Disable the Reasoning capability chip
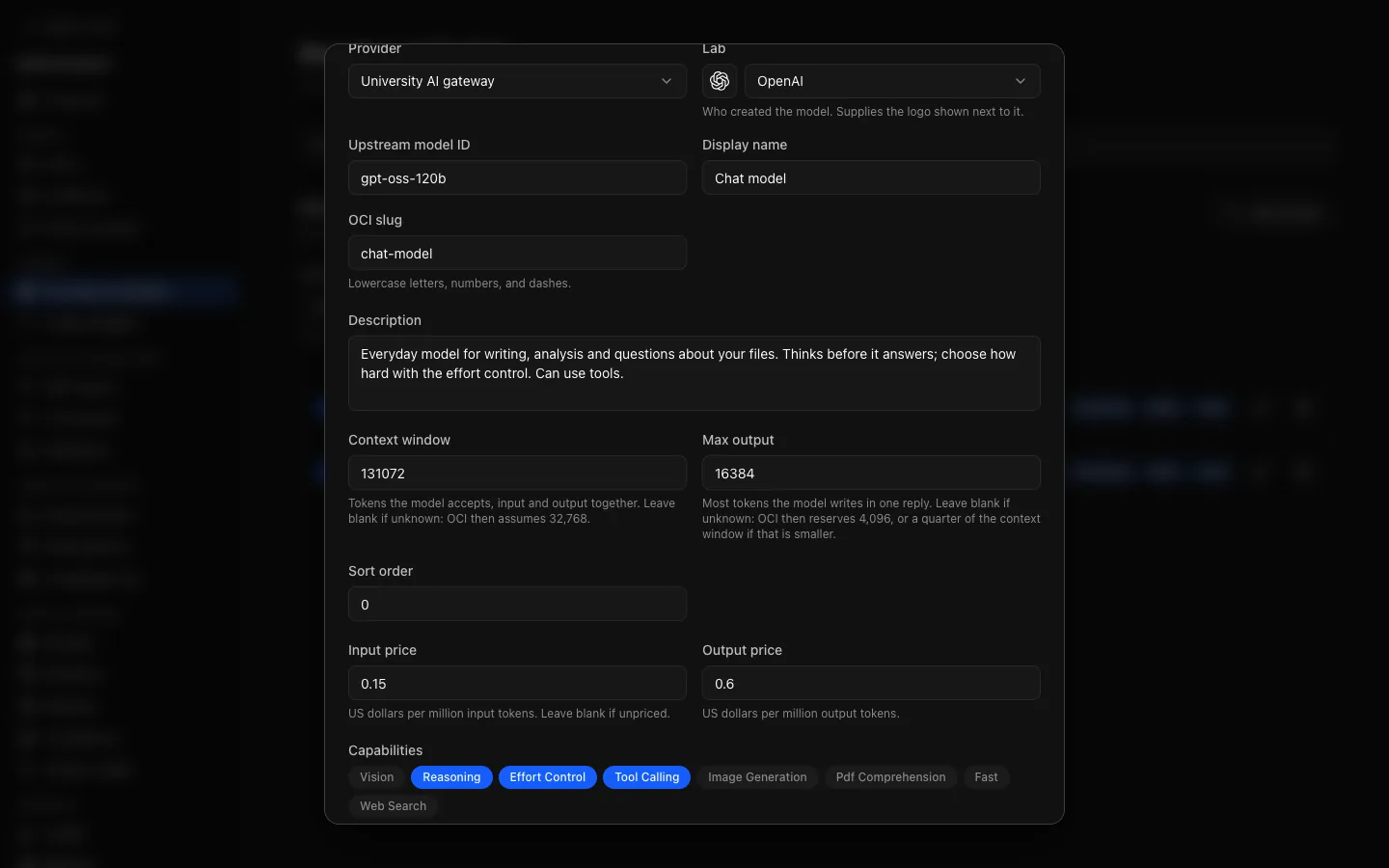The height and width of the screenshot is (868, 1389). pos(451,777)
